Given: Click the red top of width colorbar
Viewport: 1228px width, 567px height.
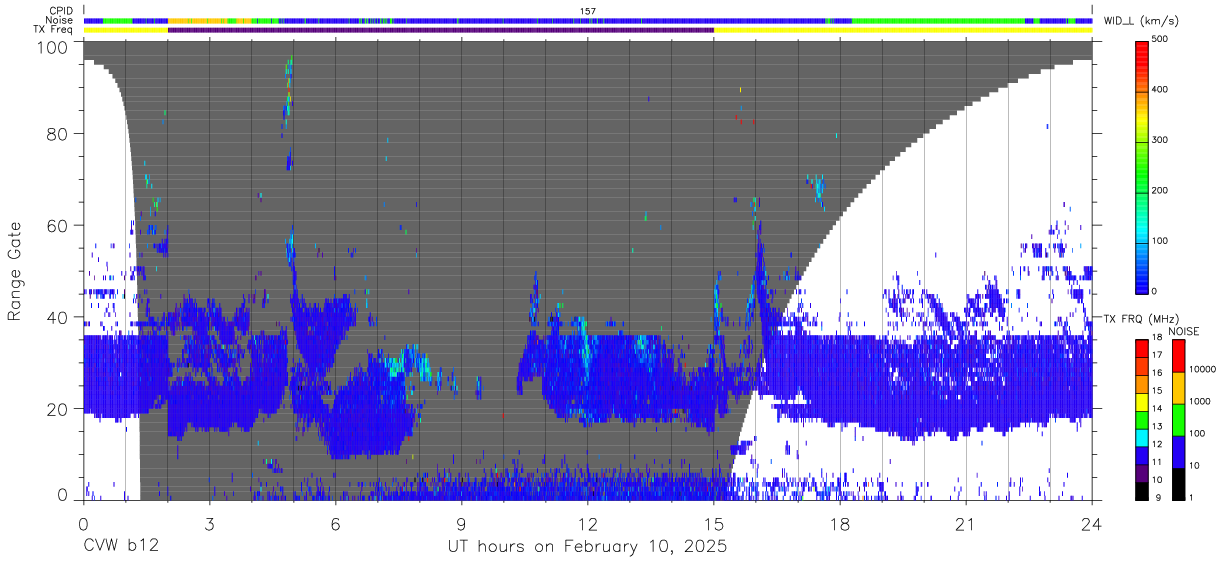Looking at the screenshot, I should 1141,50.
